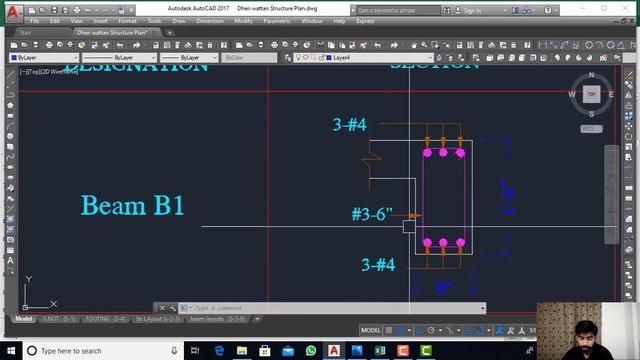Click Layer4 blue color swatch
The image size is (640, 360).
(329, 58)
